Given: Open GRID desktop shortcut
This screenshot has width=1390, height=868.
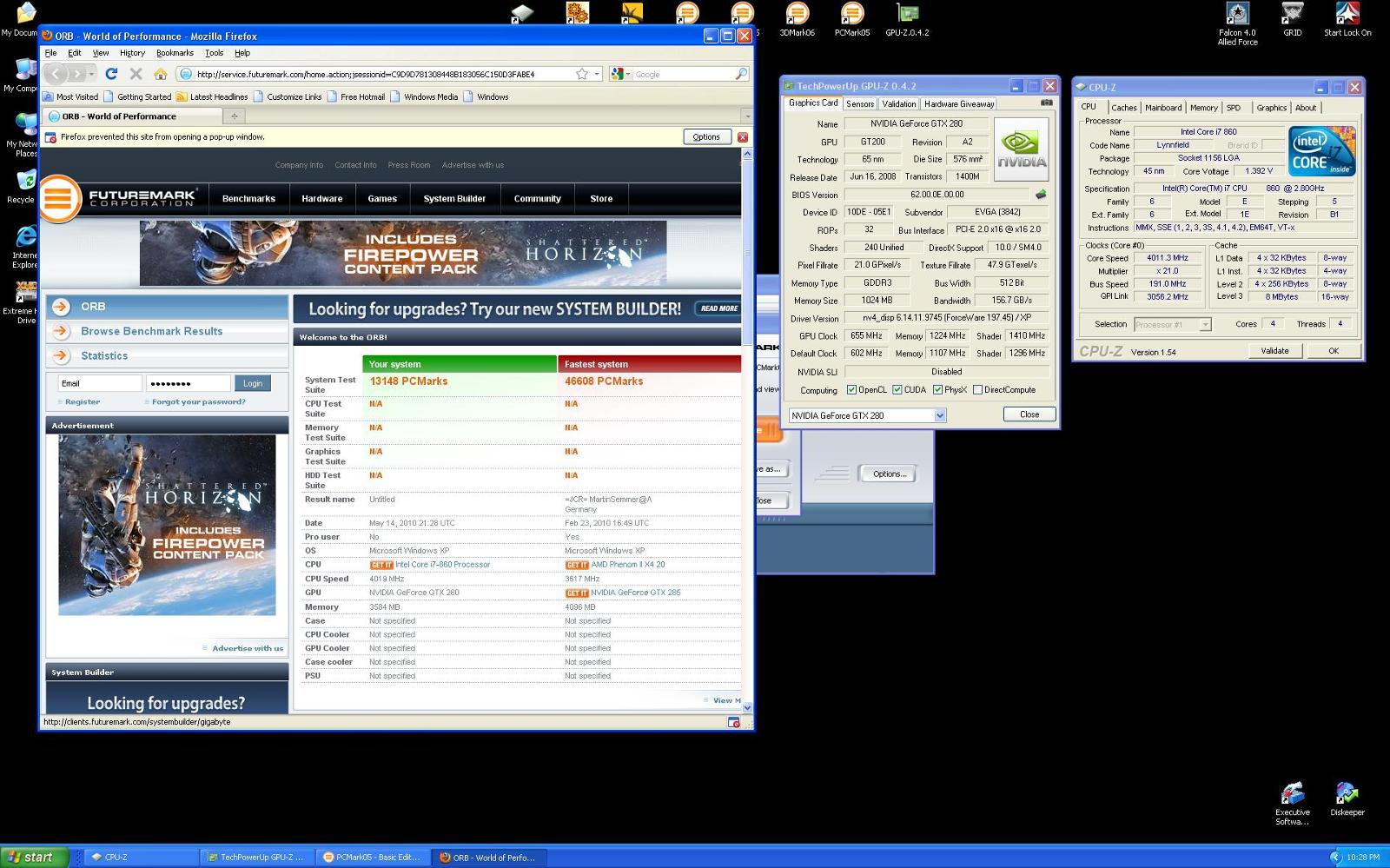Looking at the screenshot, I should click(x=1293, y=20).
